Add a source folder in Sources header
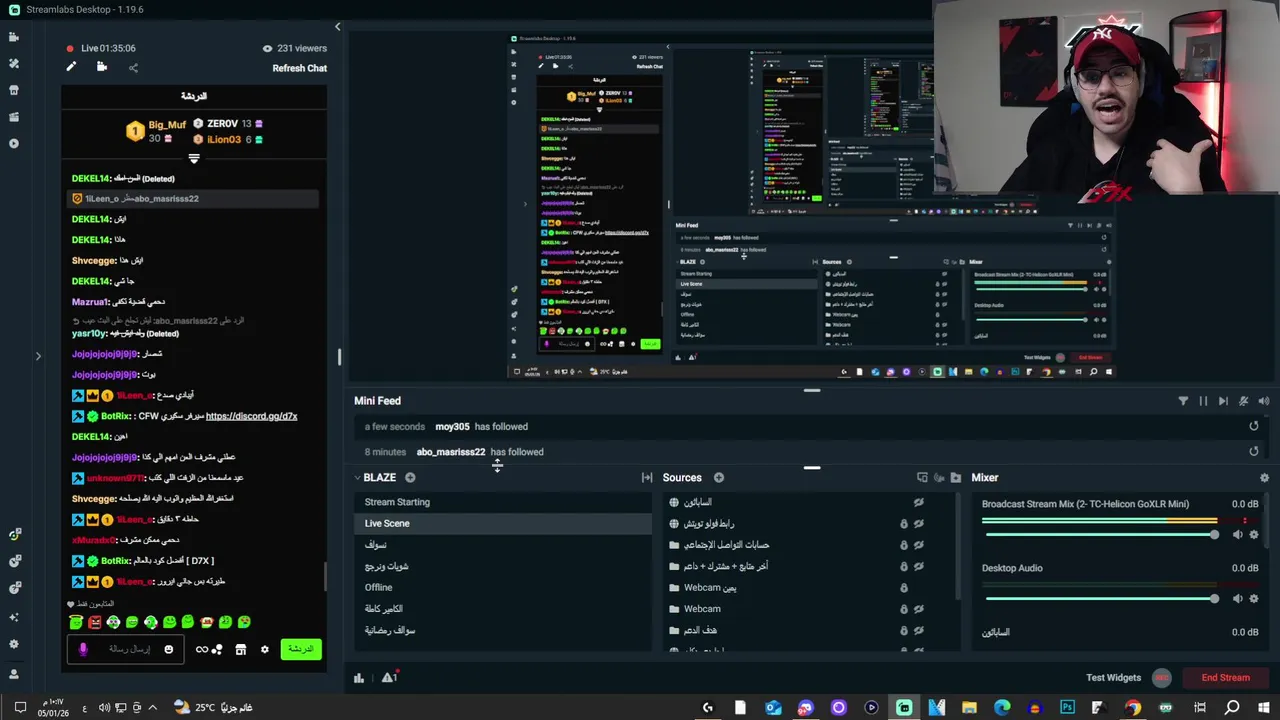 [x=956, y=478]
